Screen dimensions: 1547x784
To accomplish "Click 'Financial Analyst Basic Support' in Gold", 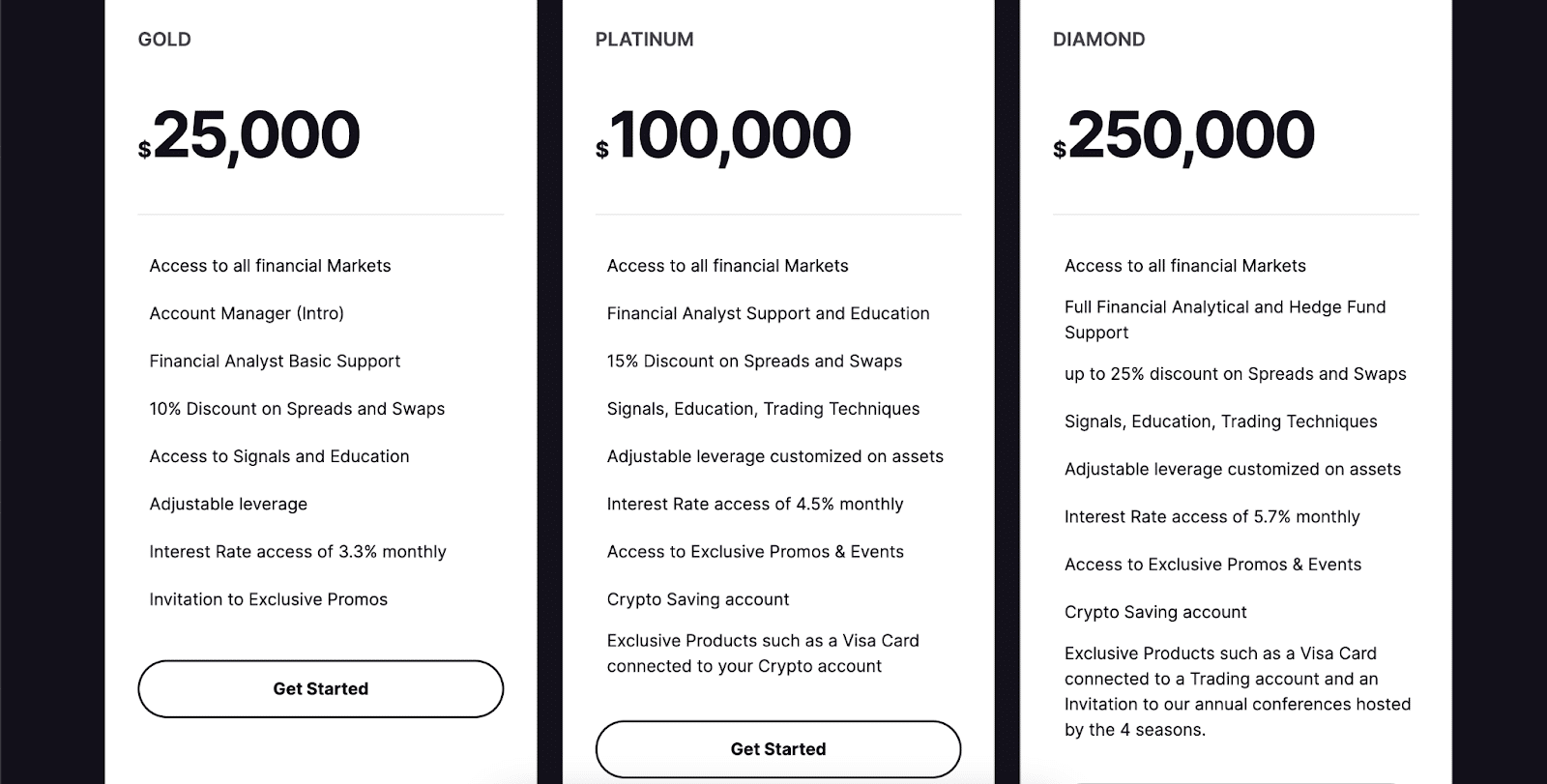I will 275,361.
